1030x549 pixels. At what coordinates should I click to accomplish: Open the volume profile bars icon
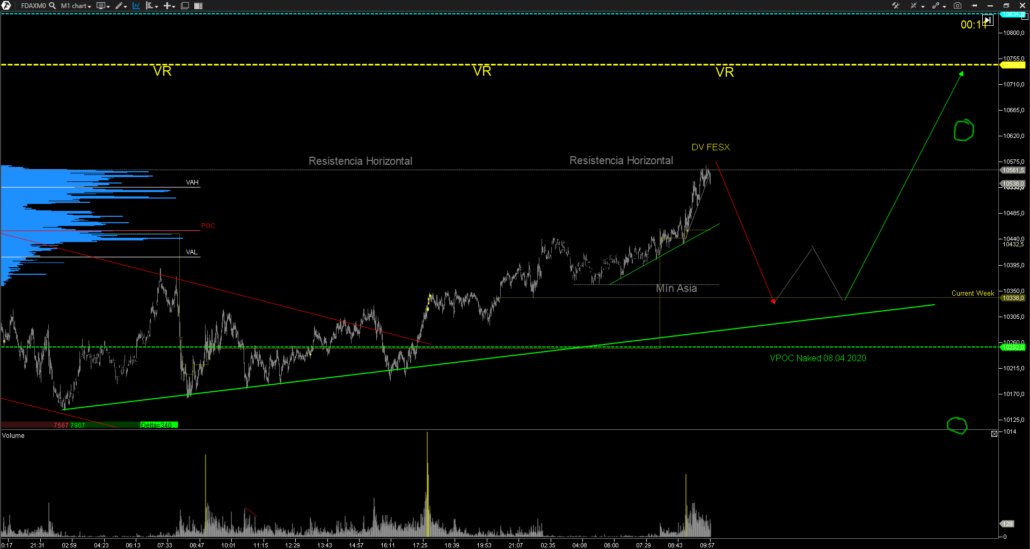(150, 5)
